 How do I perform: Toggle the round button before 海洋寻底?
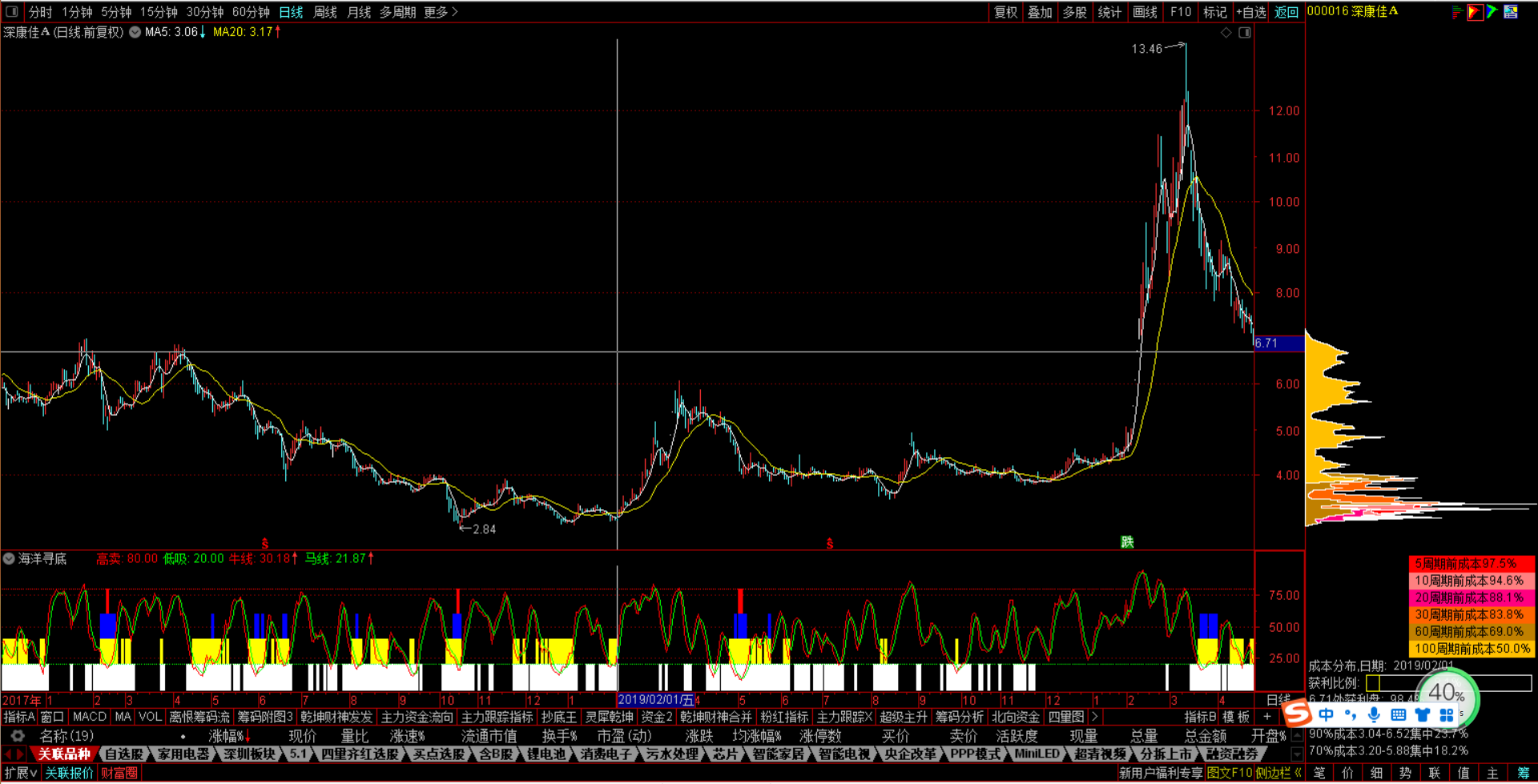(9, 558)
